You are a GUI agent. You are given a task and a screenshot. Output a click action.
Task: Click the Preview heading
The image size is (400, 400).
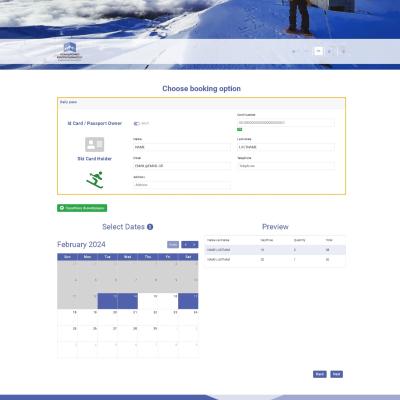(x=275, y=227)
